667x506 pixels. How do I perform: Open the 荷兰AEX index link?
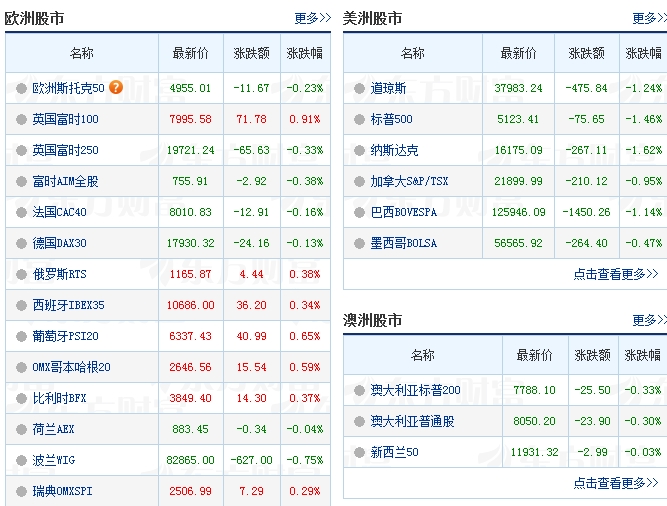coord(54,429)
